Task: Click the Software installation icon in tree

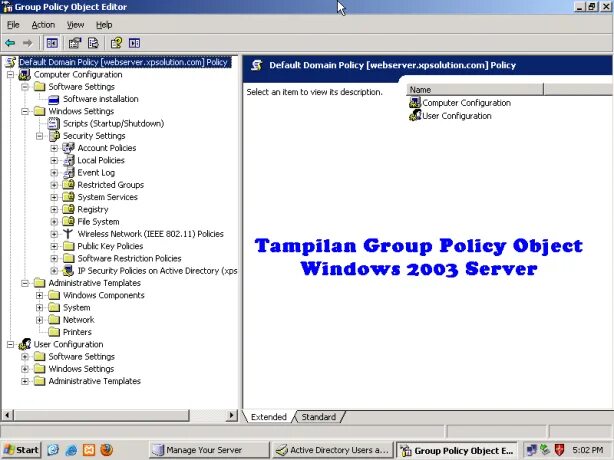Action: [x=54, y=99]
